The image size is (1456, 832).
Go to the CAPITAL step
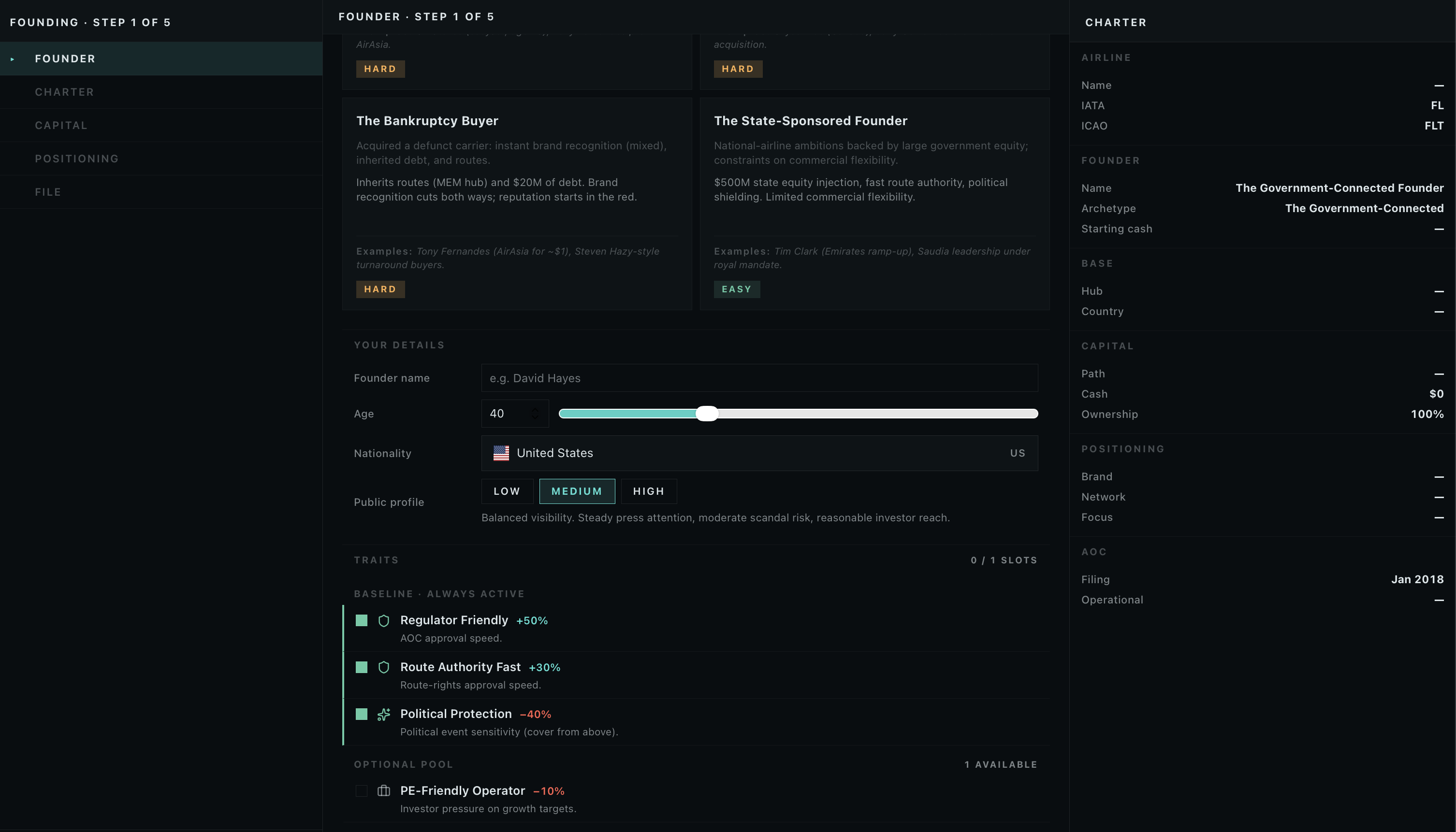click(x=161, y=125)
